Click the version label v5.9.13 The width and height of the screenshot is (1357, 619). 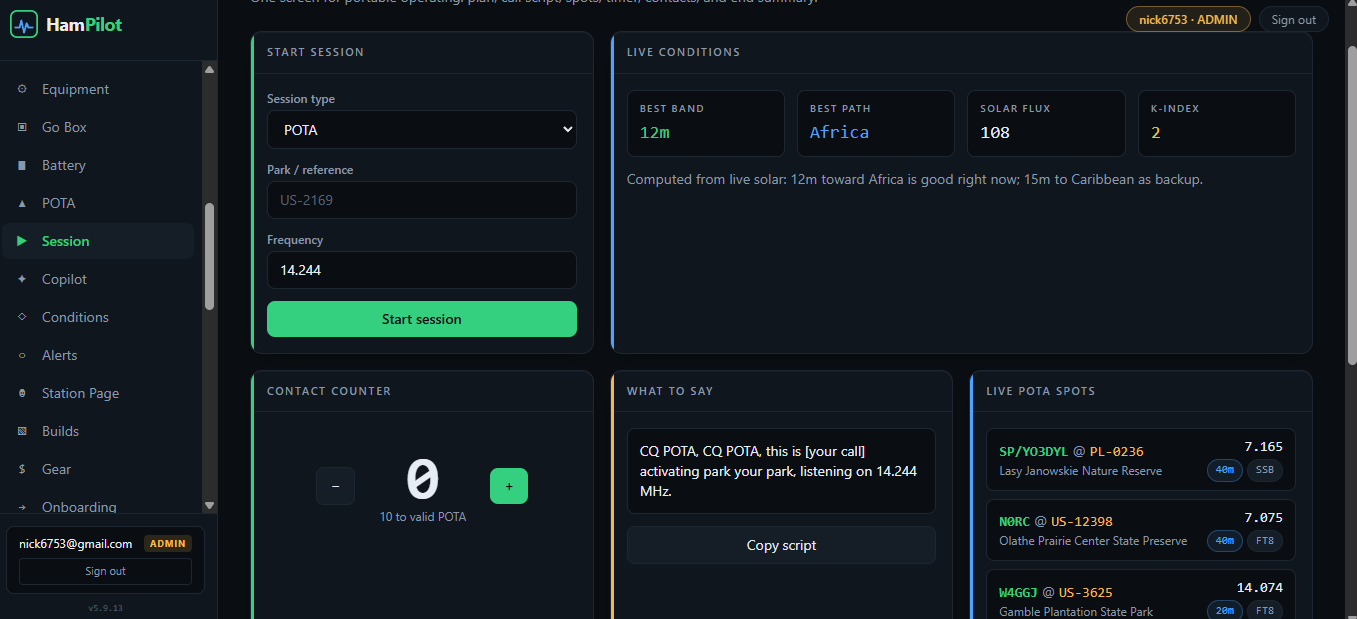point(105,608)
